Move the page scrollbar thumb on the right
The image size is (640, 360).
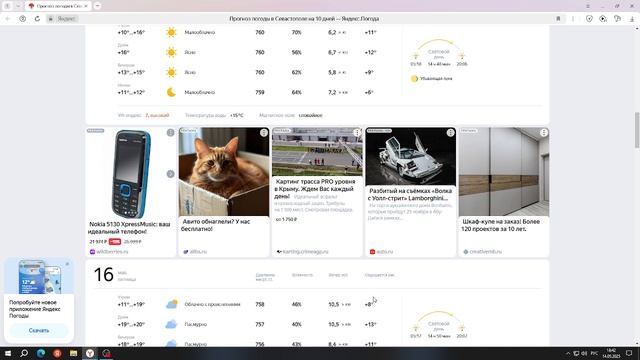coord(637,130)
